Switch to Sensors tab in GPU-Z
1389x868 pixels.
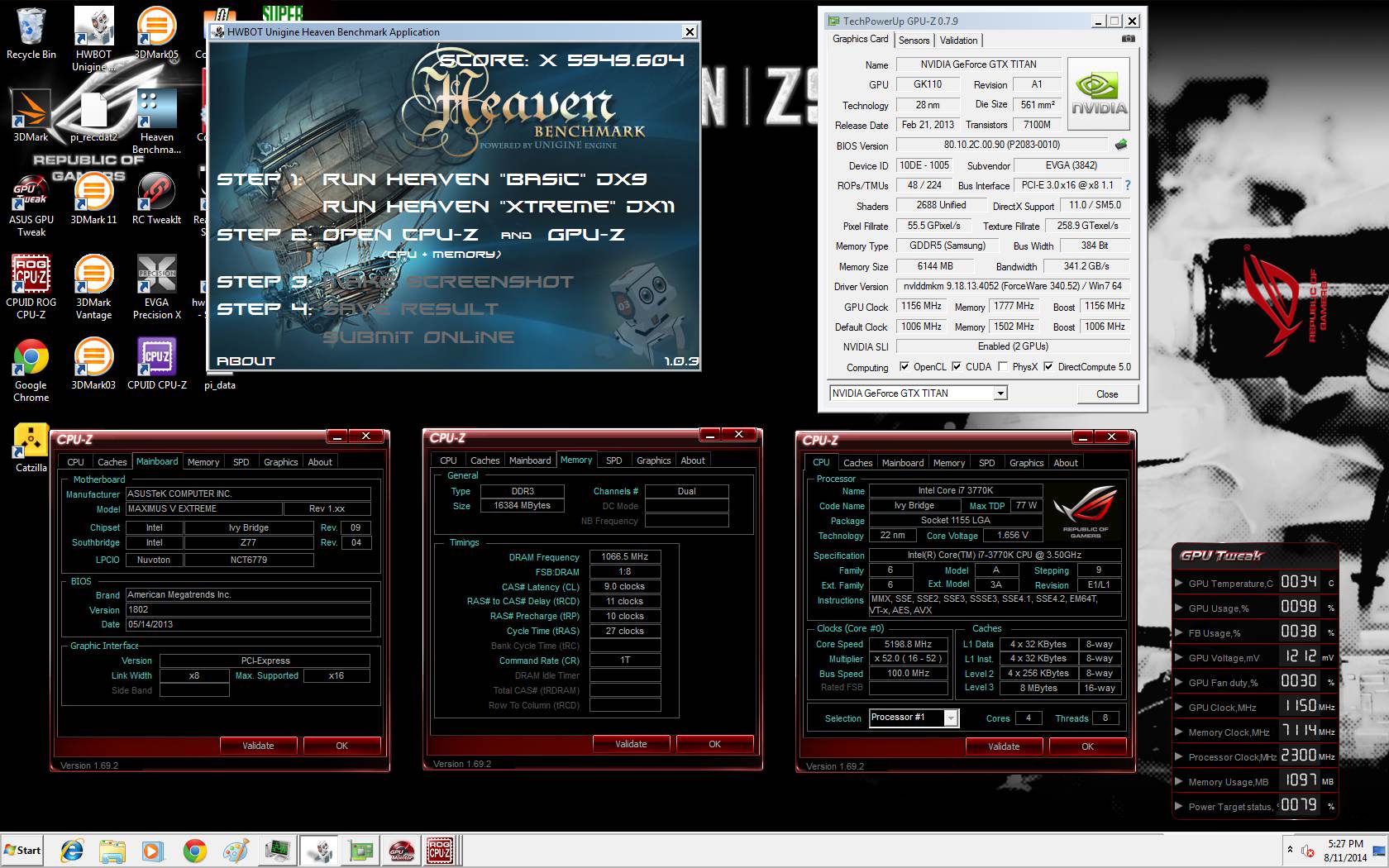(914, 40)
